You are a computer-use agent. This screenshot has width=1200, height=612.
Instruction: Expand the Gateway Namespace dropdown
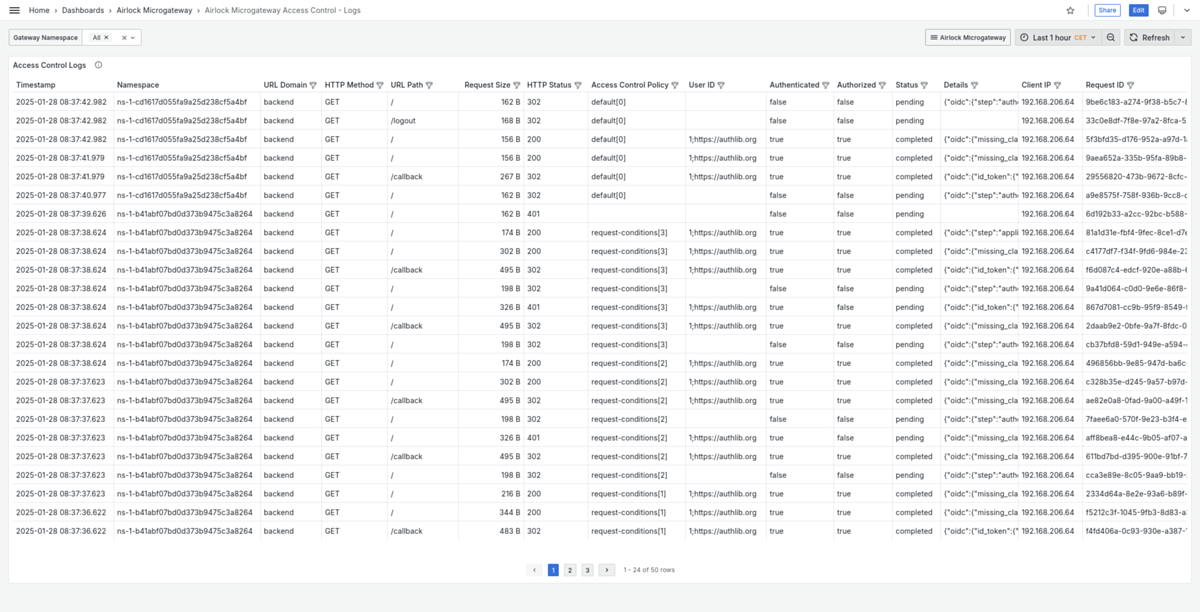pyautogui.click(x=134, y=37)
